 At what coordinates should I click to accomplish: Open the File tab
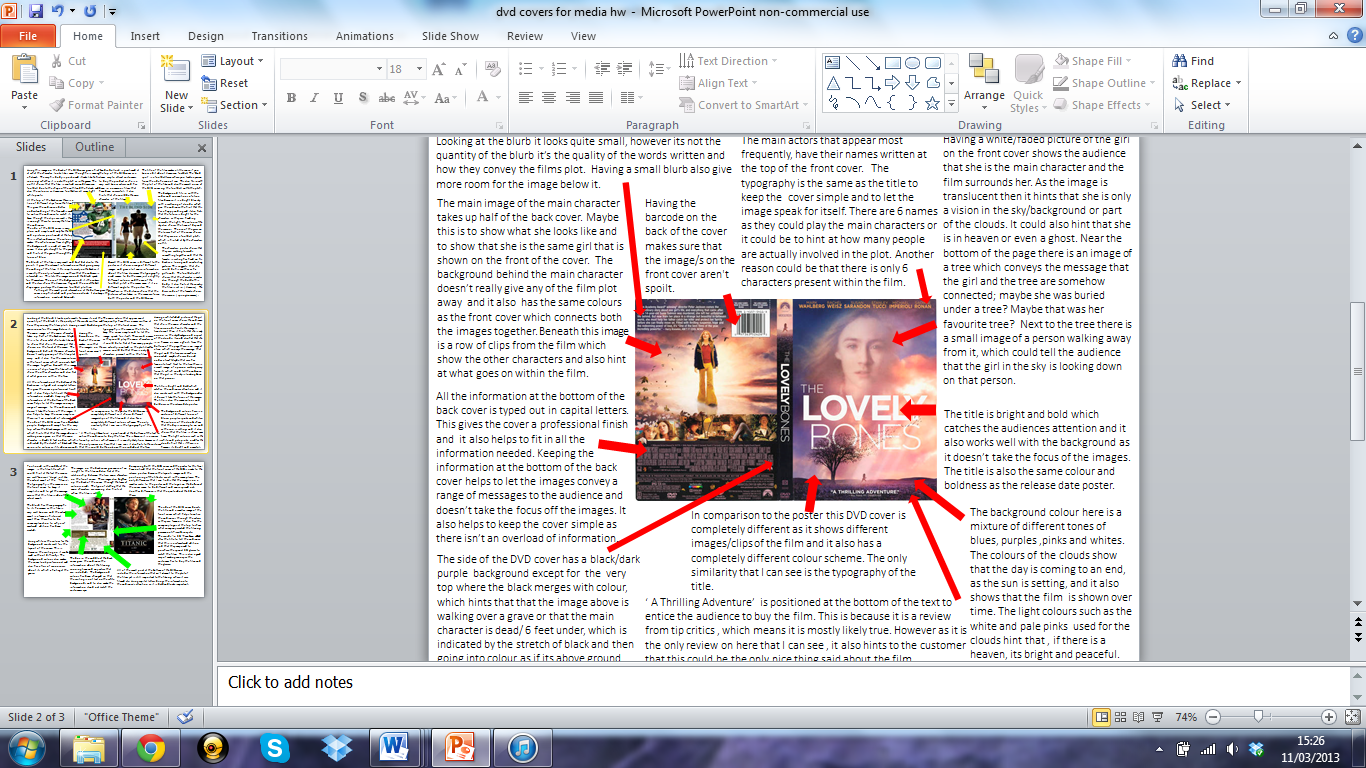point(28,36)
